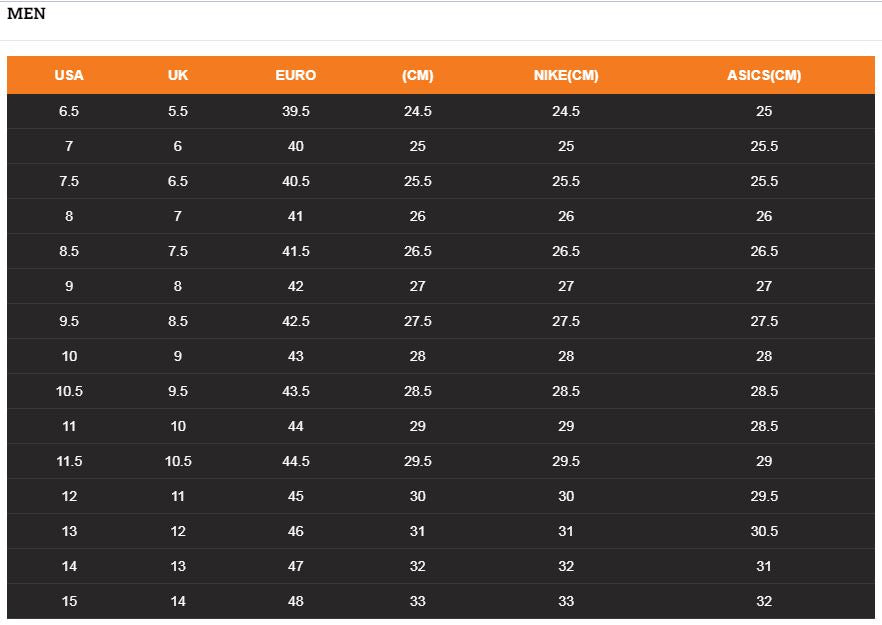Image resolution: width=882 pixels, height=625 pixels.
Task: Select the (CM) column header
Action: (418, 75)
